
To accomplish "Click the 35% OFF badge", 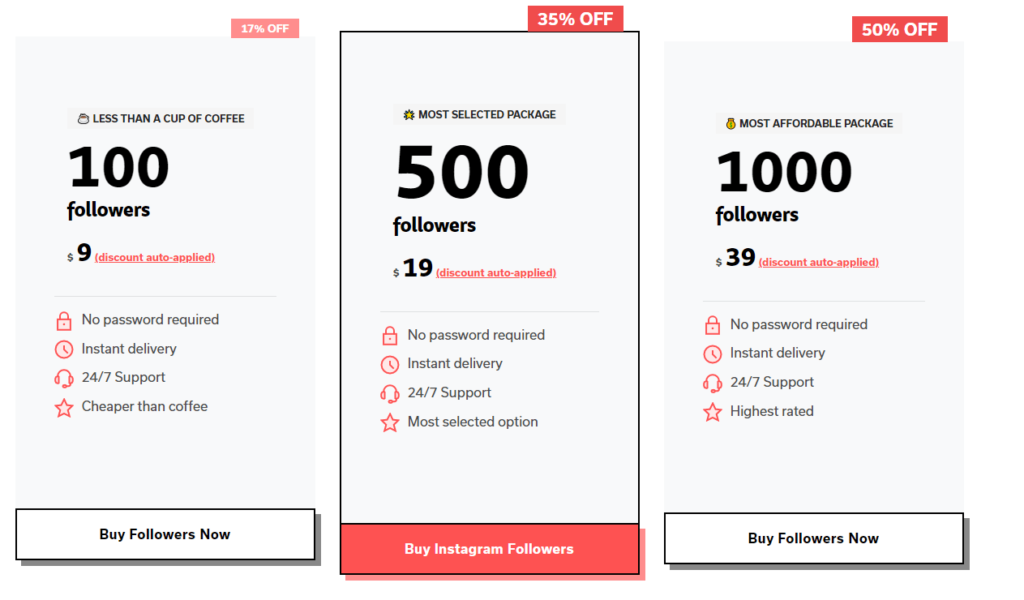I will [575, 19].
